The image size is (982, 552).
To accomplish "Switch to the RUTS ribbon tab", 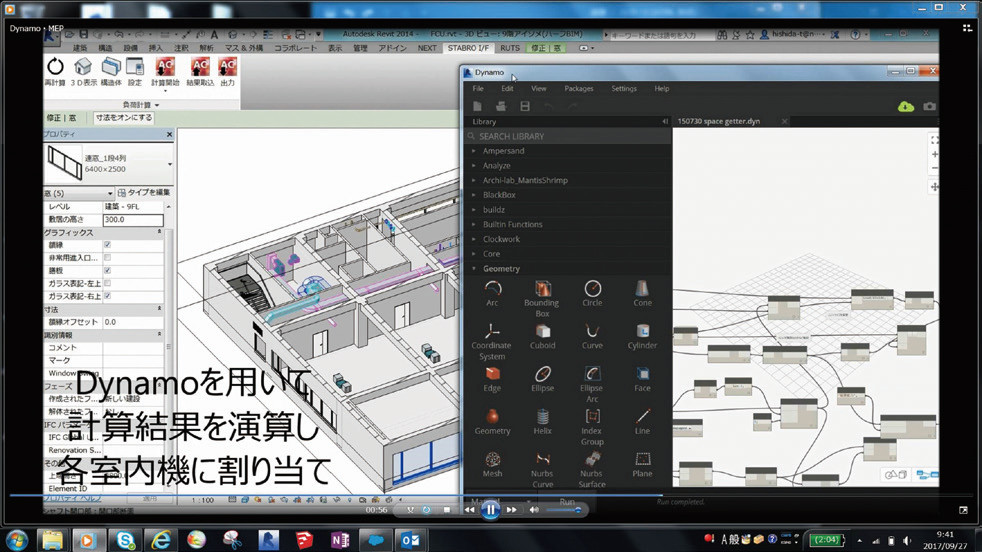I will pos(510,48).
